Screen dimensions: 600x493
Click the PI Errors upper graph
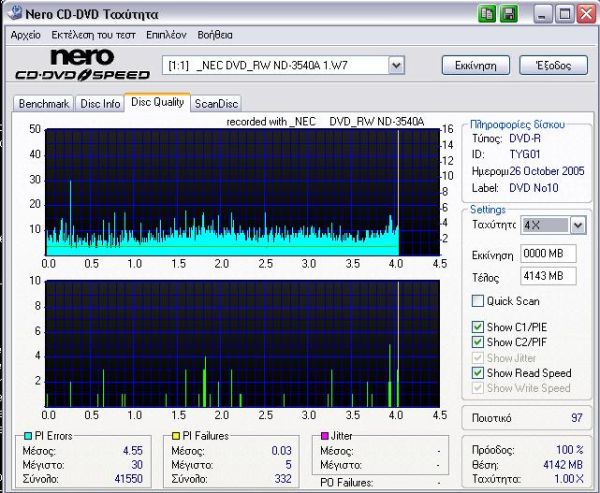coord(243,193)
